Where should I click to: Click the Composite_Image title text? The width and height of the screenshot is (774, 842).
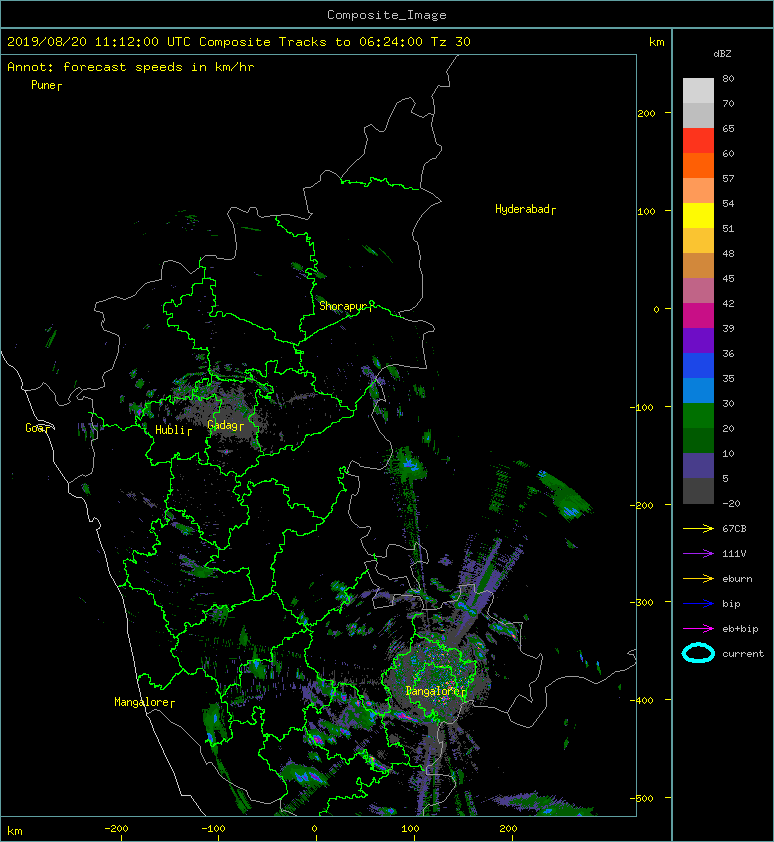387,15
